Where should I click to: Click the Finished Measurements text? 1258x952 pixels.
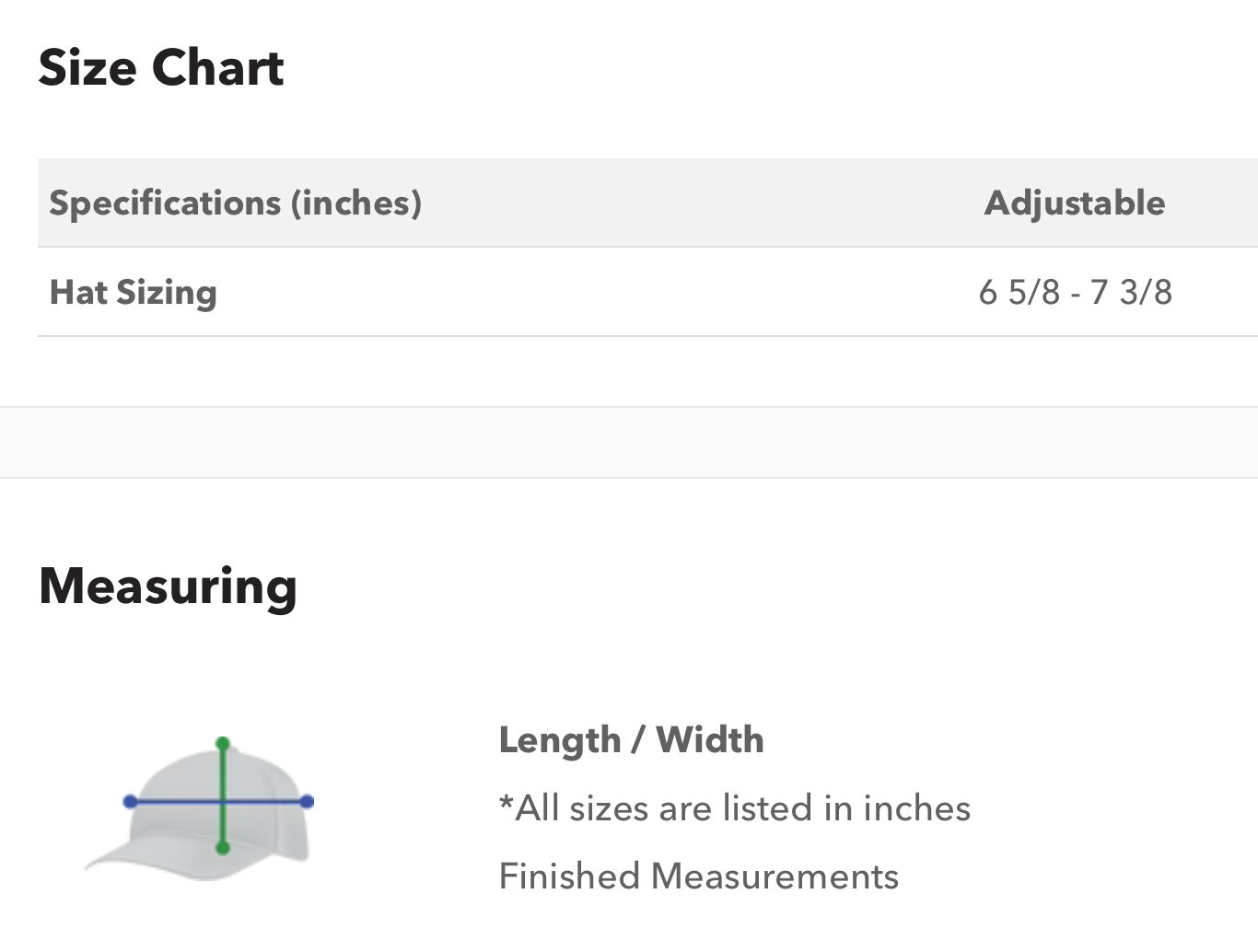[698, 877]
